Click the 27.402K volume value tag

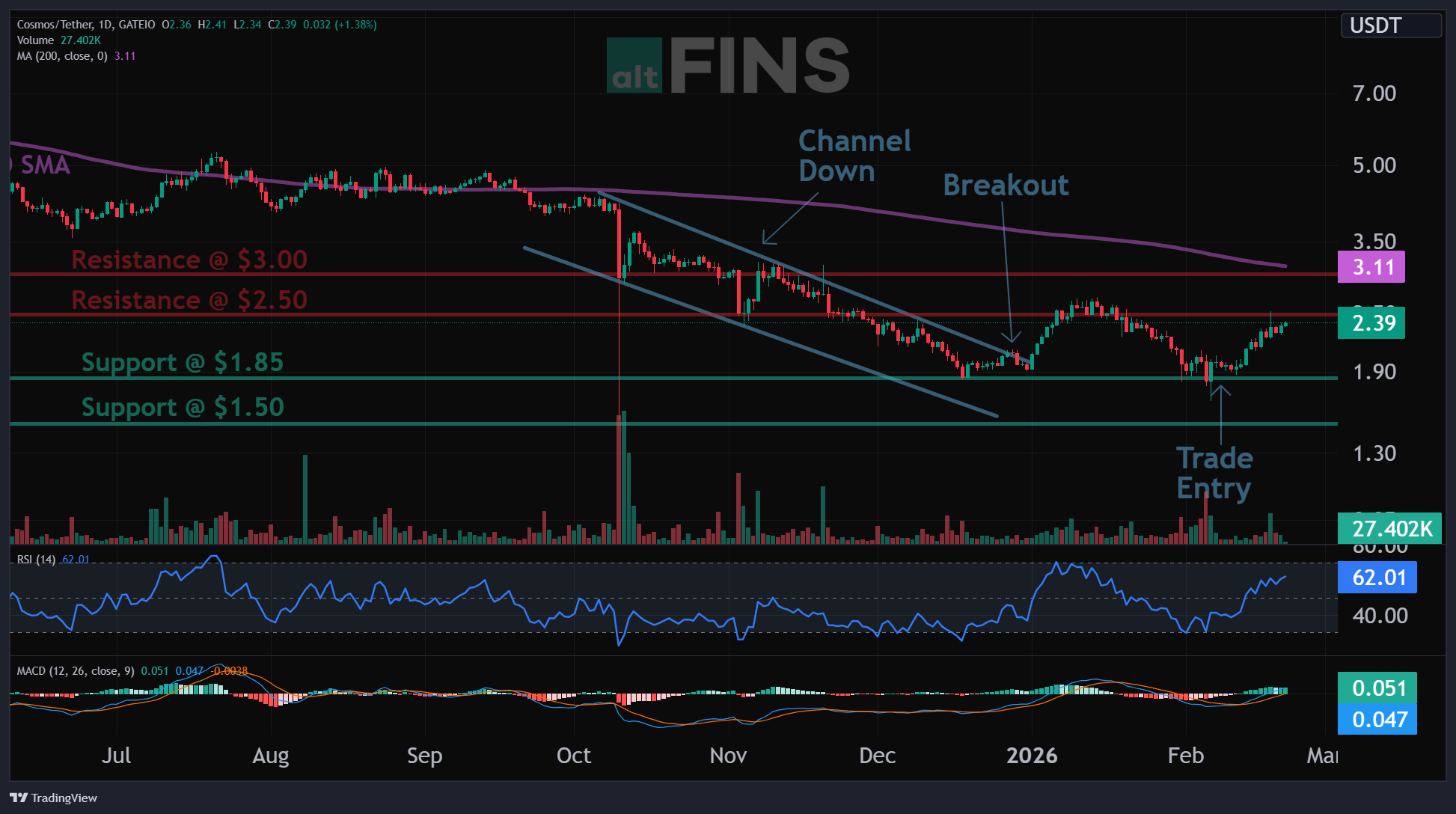click(1389, 529)
